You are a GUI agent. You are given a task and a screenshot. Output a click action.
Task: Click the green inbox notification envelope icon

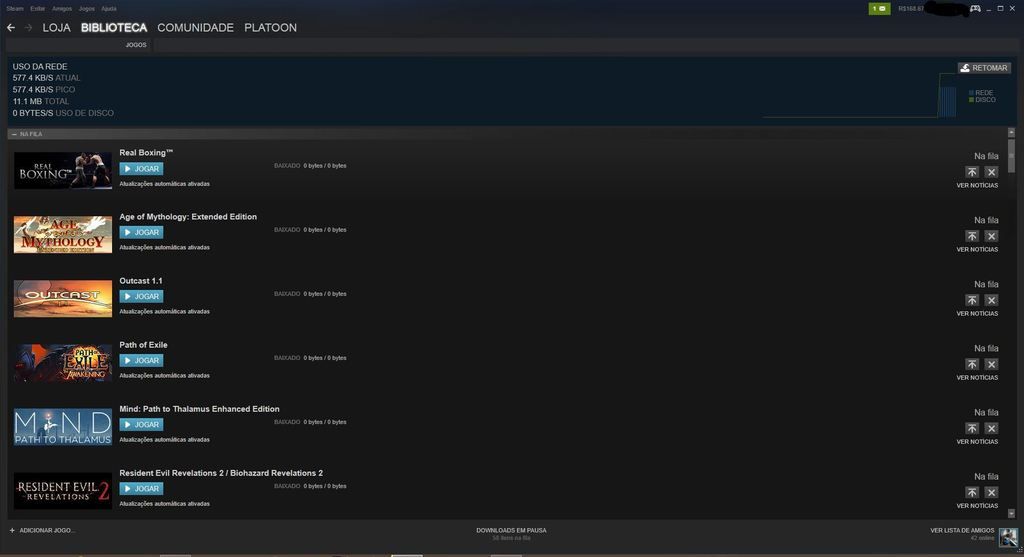879,9
